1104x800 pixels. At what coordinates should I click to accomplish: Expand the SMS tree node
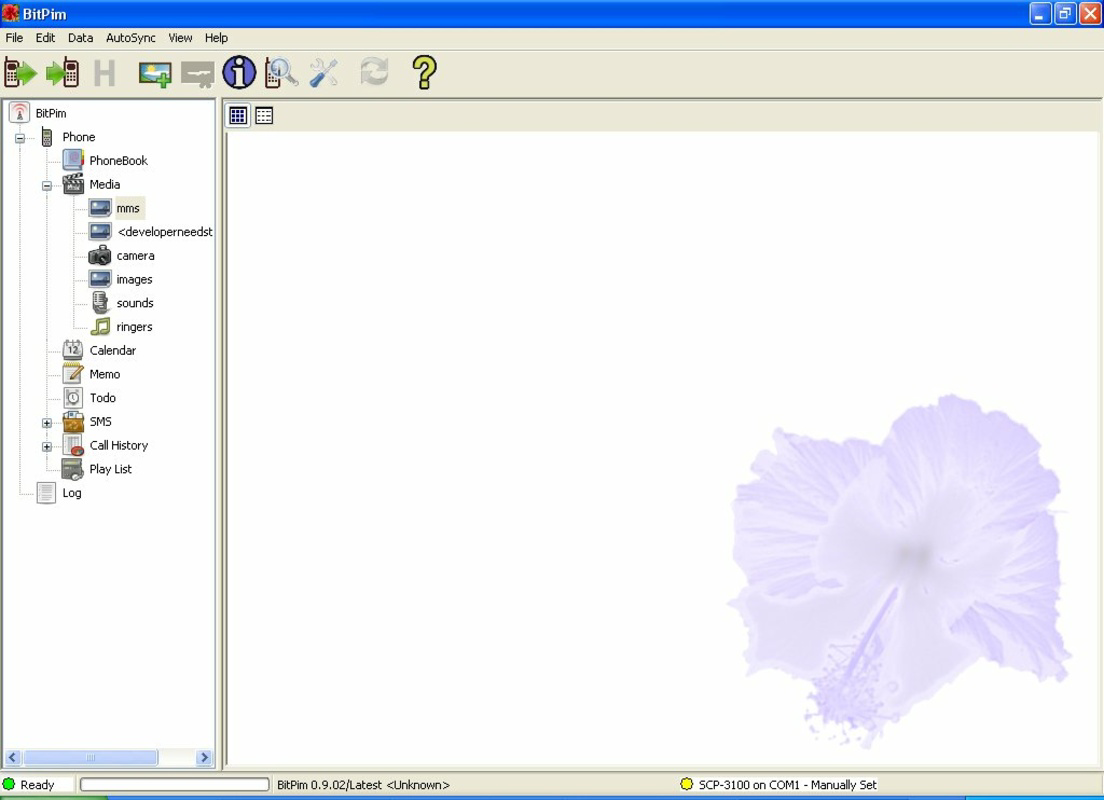coord(46,423)
